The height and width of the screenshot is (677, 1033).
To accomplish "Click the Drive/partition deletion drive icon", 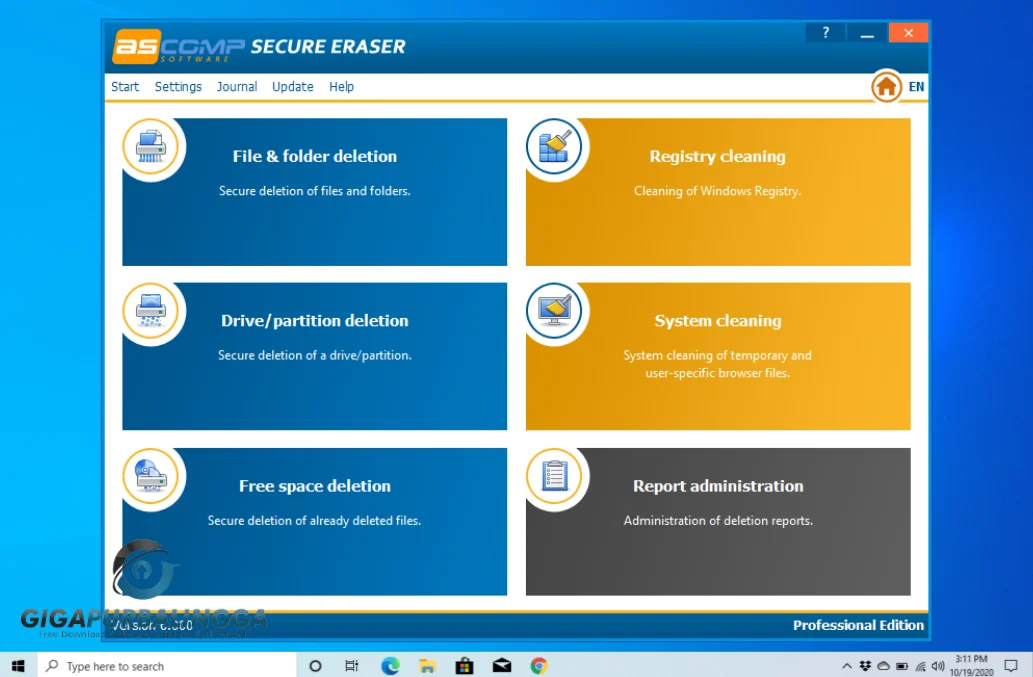I will [151, 311].
